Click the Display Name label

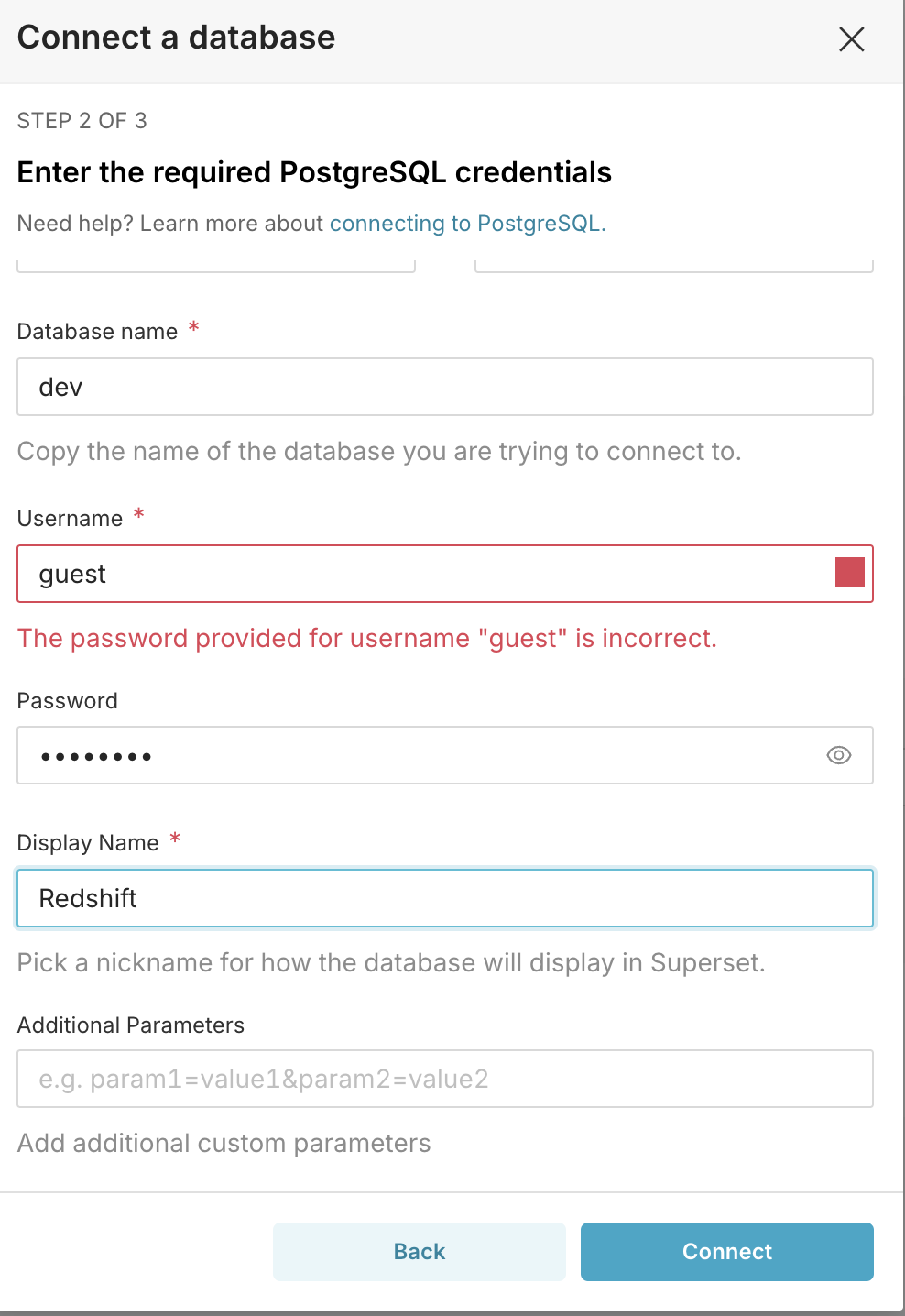[88, 843]
